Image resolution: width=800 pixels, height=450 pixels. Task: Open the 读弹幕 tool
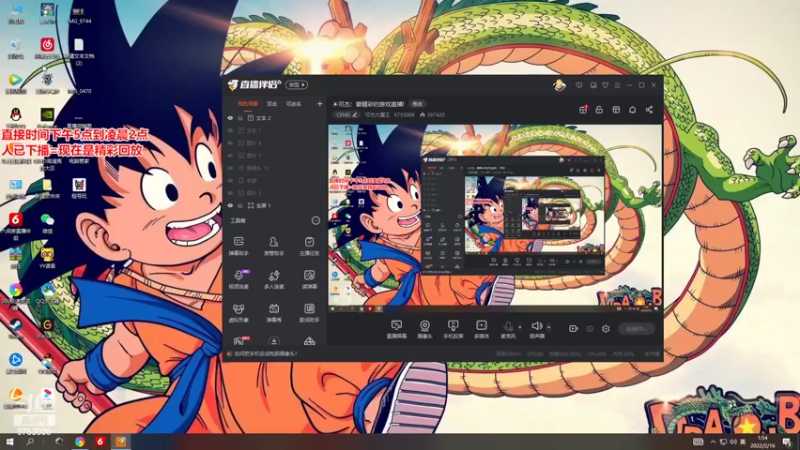(309, 280)
